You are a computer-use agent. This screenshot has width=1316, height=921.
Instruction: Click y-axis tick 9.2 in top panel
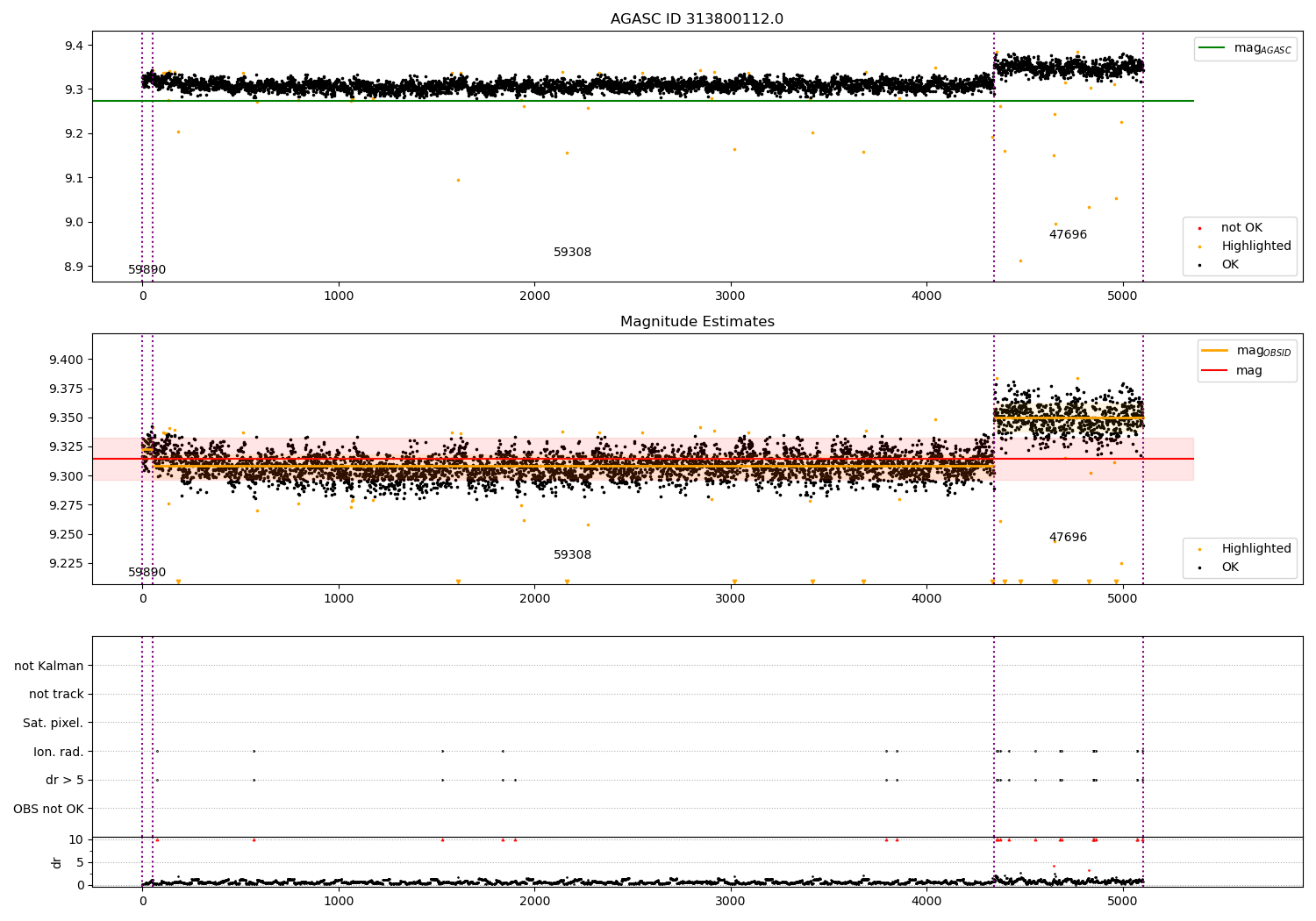pos(73,134)
